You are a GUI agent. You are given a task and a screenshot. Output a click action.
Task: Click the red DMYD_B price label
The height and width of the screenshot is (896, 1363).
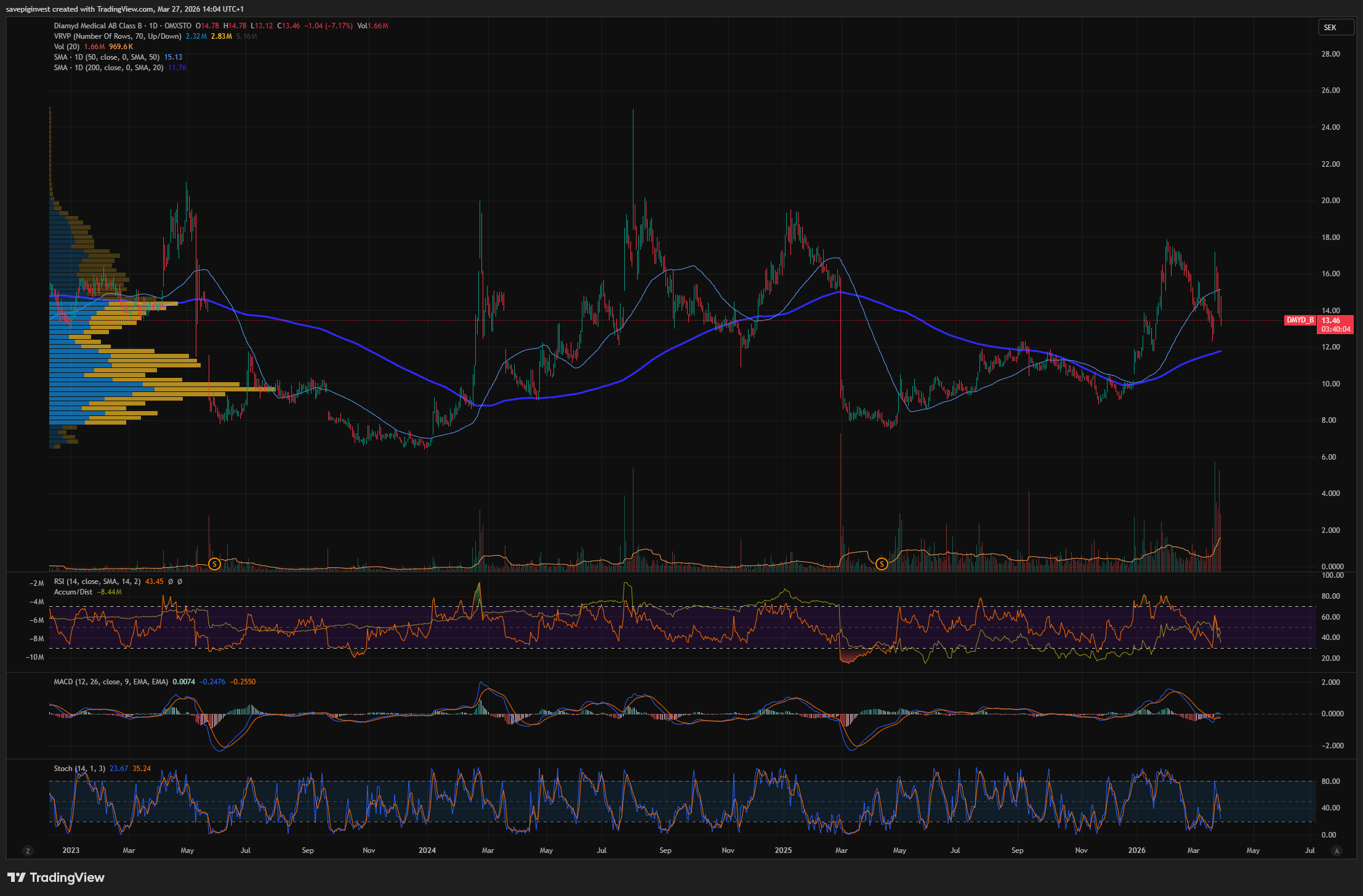1300,320
